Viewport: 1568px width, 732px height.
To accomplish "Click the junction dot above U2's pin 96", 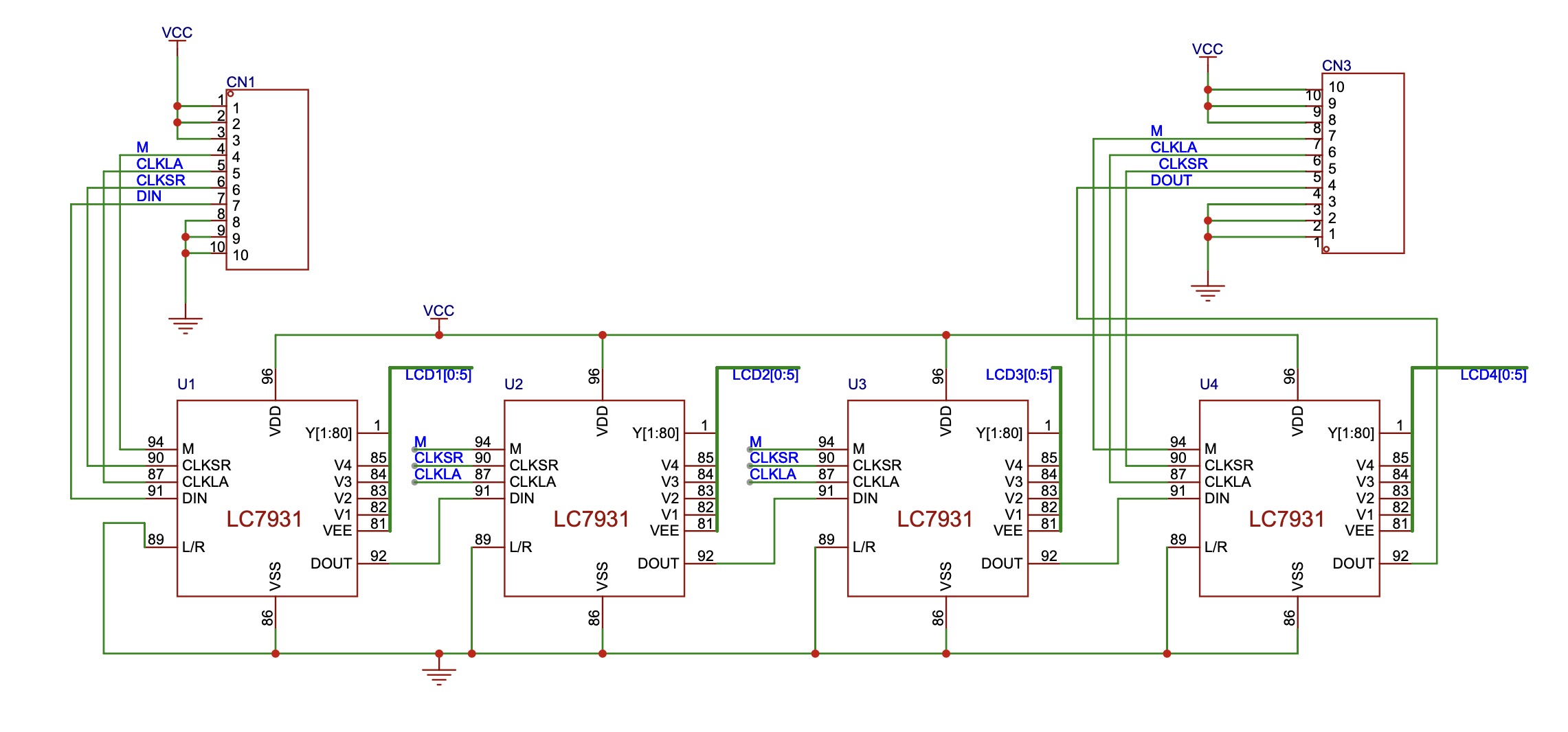I will [x=603, y=335].
